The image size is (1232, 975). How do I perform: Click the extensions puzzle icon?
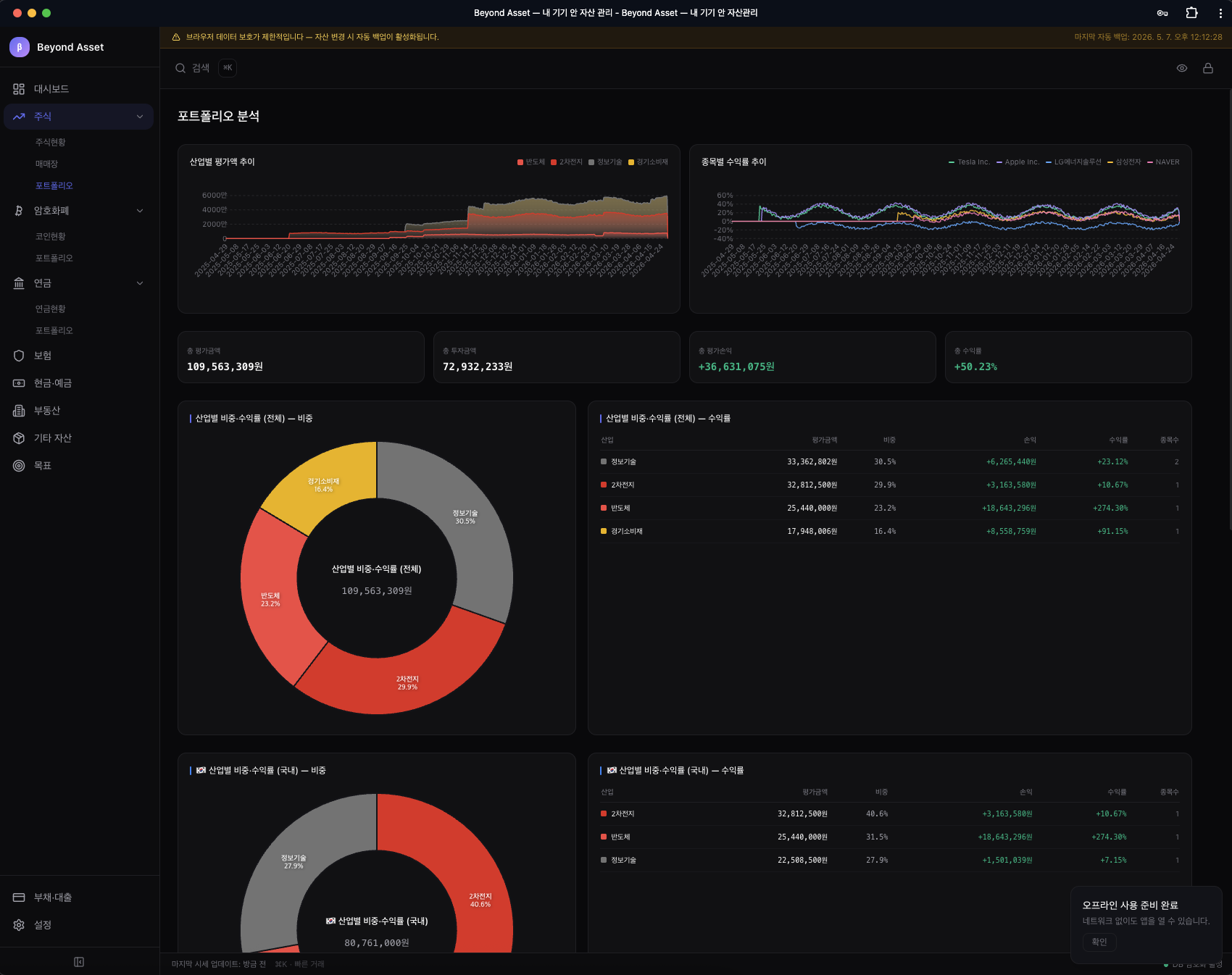pos(1191,13)
